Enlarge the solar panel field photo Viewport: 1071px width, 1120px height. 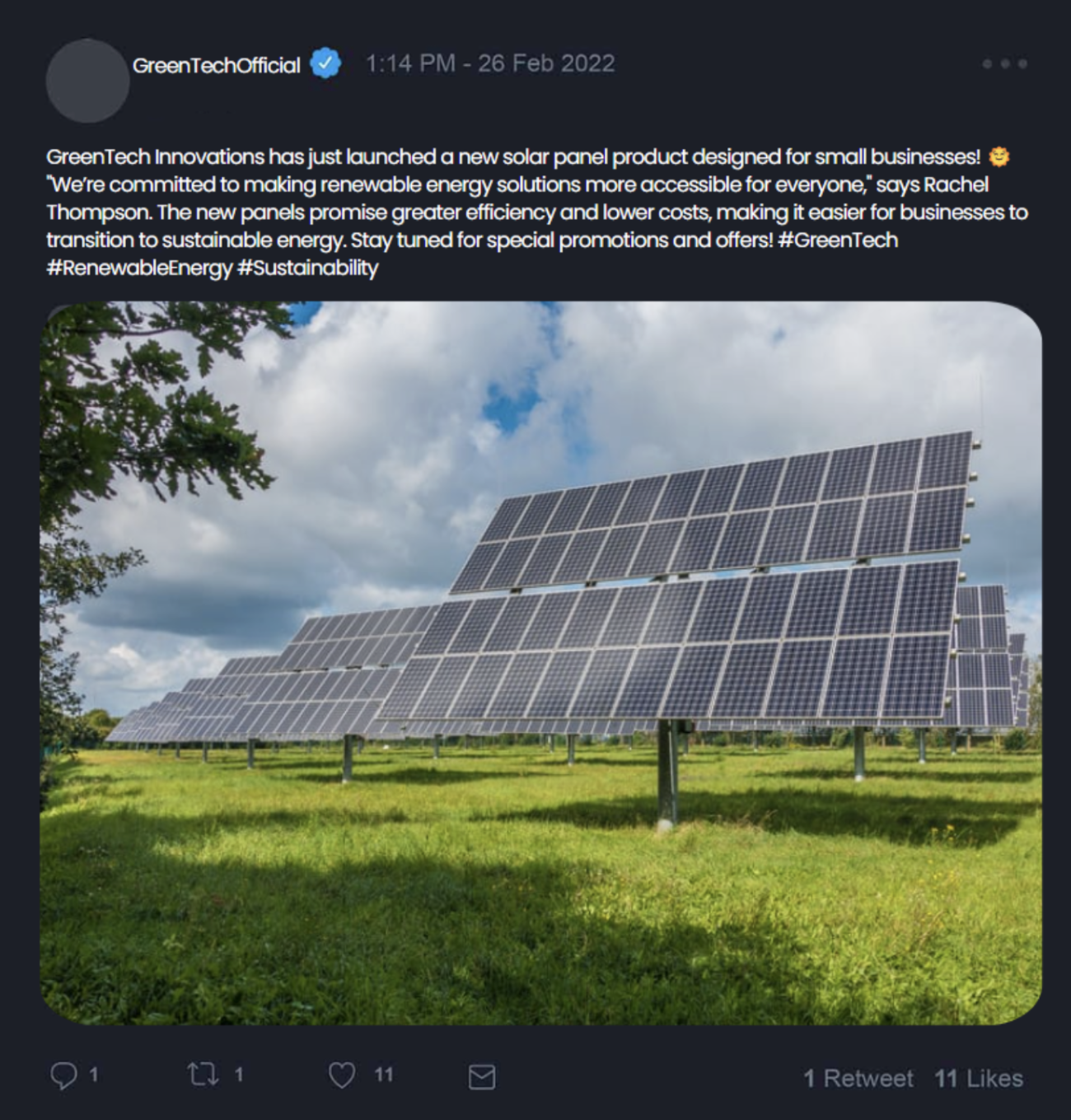pyautogui.click(x=540, y=663)
